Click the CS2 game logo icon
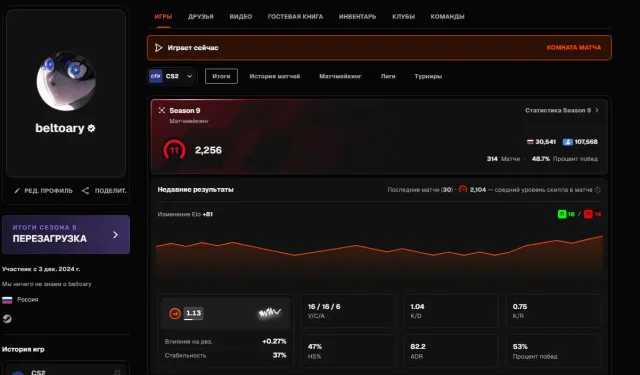The height and width of the screenshot is (375, 640). pos(156,76)
